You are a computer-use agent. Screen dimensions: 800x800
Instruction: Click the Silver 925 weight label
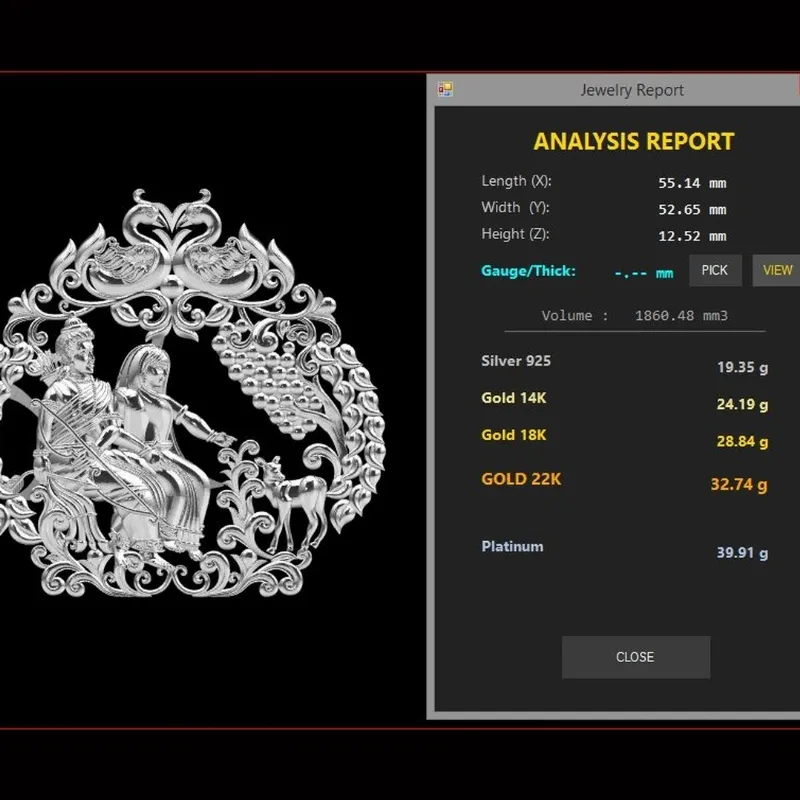tap(516, 361)
